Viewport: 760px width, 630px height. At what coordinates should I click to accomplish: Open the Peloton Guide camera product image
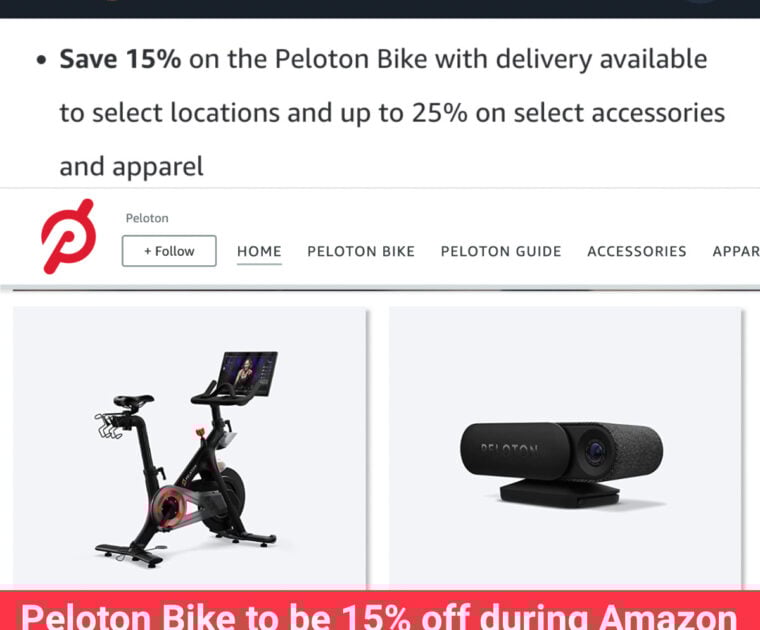coord(565,447)
